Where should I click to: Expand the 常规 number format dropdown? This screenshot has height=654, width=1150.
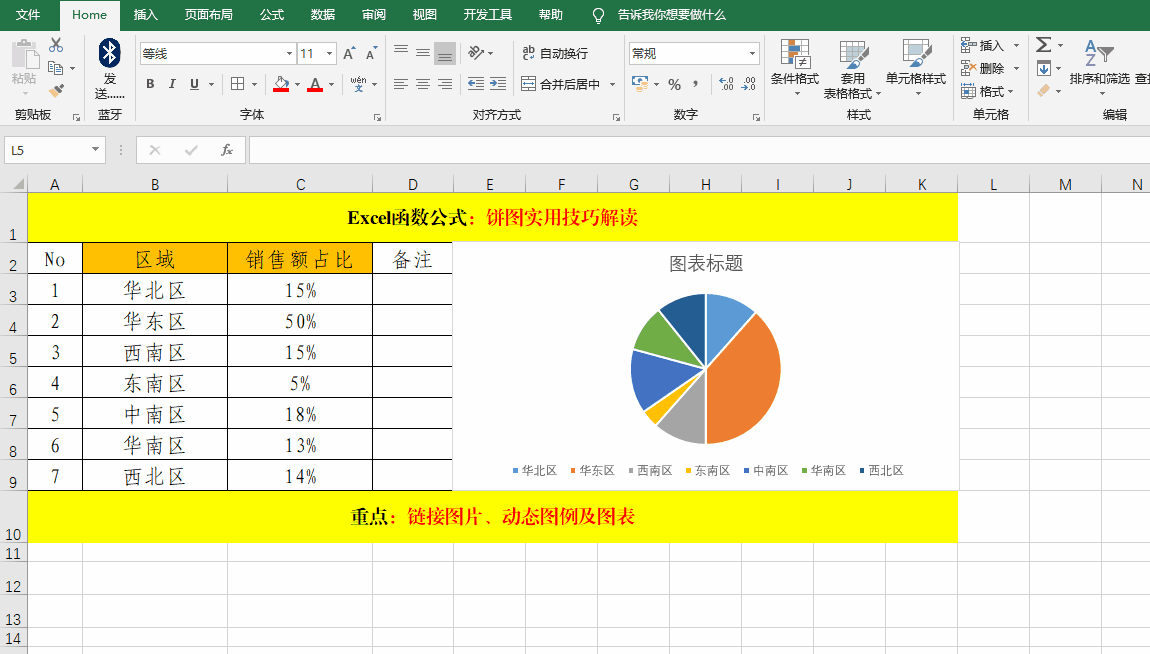752,53
